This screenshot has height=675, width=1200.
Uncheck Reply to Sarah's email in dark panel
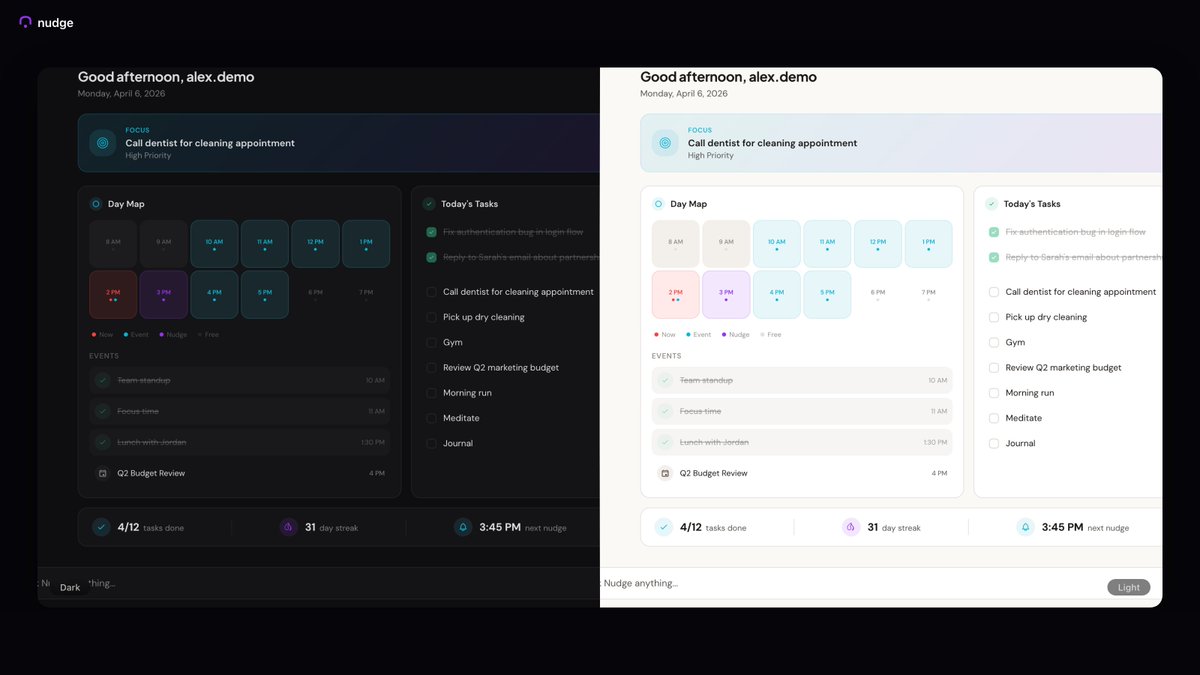(432, 257)
